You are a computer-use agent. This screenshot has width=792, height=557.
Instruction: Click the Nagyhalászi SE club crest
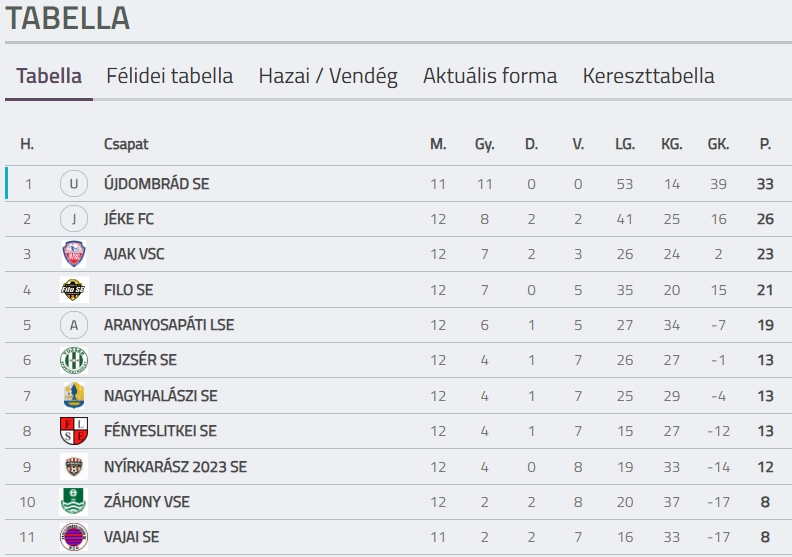point(74,396)
